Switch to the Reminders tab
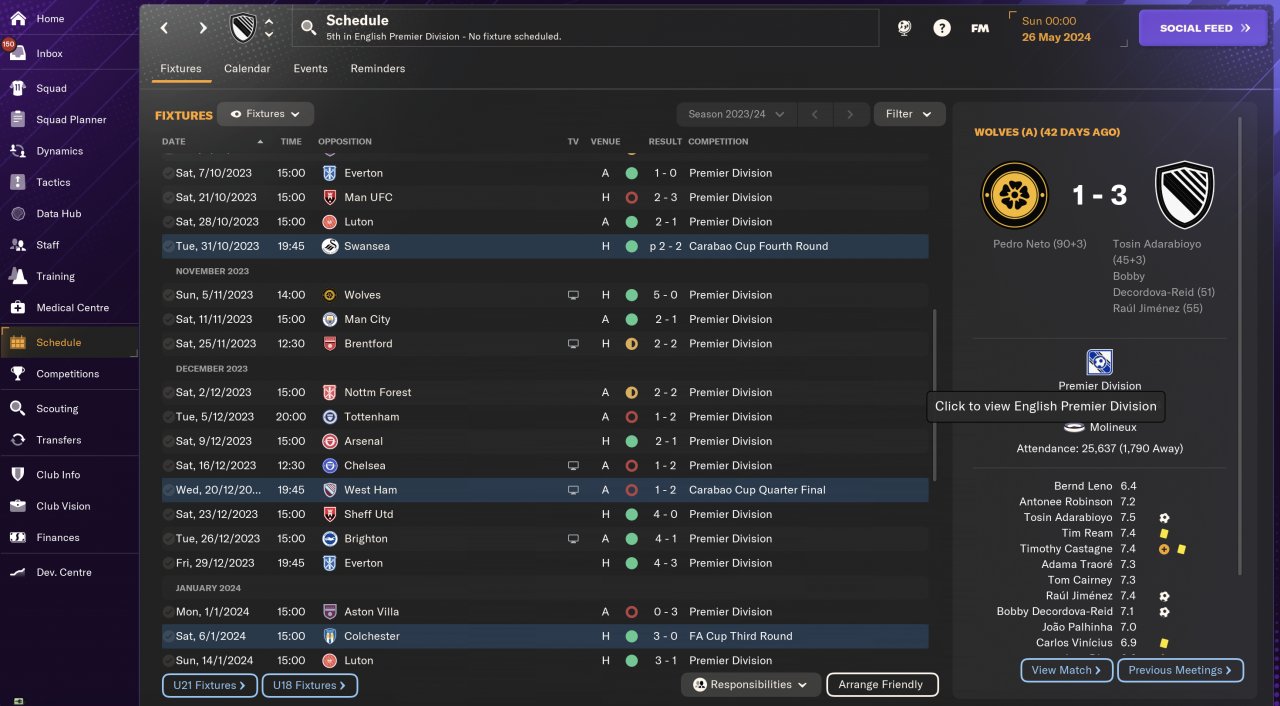This screenshot has width=1280, height=706. pyautogui.click(x=378, y=69)
